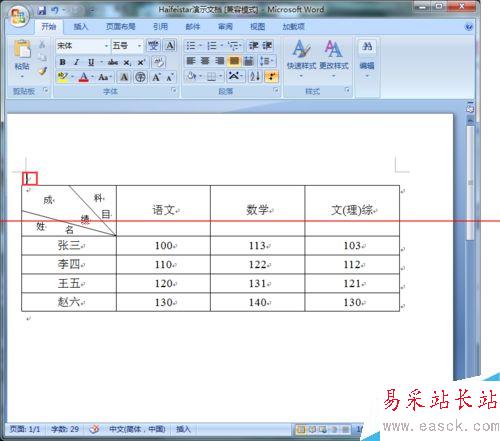Undo last action in Quick Access toolbar
The image size is (500, 441).
[55, 10]
